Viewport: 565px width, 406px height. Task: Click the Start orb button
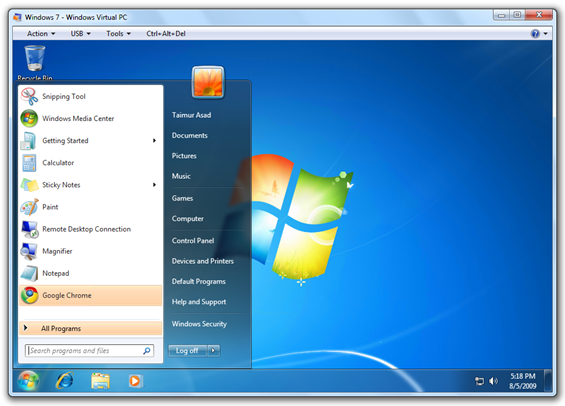point(28,381)
